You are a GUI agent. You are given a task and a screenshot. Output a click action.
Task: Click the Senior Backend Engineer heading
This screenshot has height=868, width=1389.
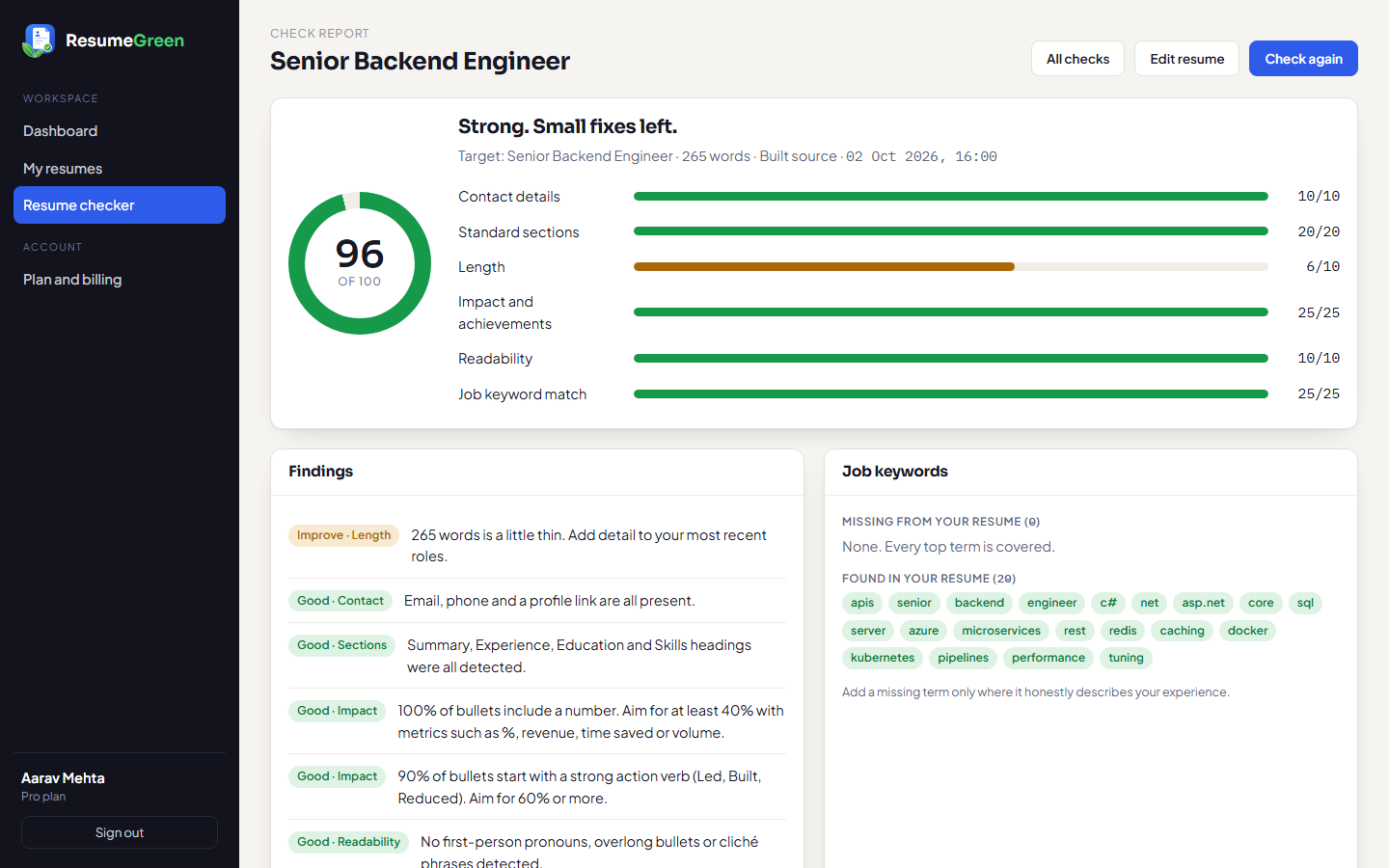coord(420,61)
